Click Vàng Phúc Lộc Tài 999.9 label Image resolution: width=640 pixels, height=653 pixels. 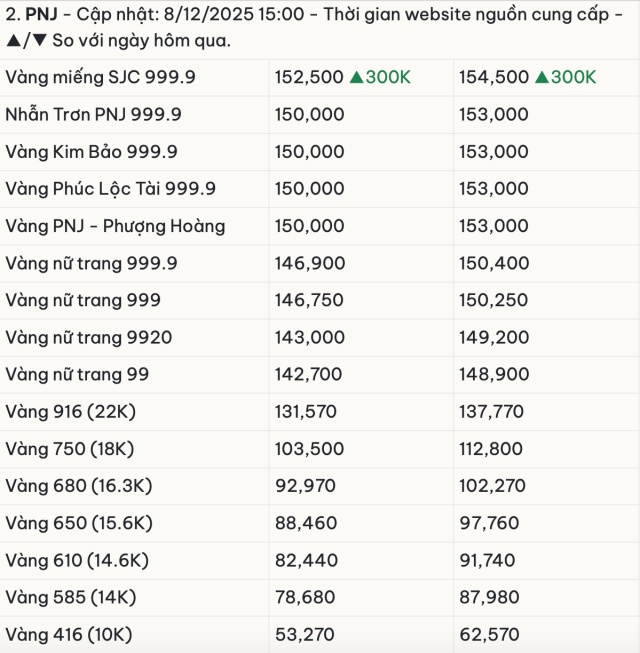(110, 188)
